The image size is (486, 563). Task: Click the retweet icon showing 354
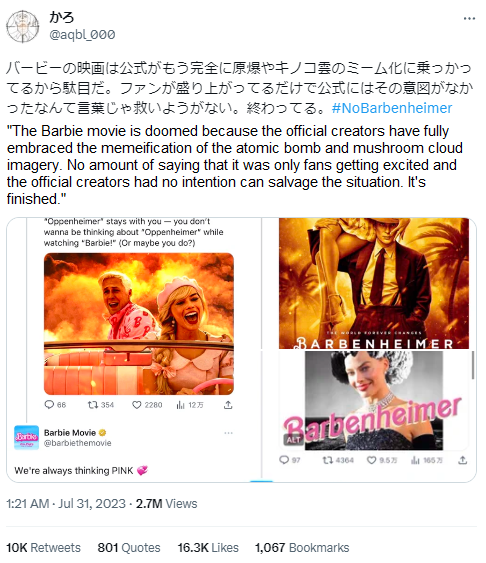[93, 405]
